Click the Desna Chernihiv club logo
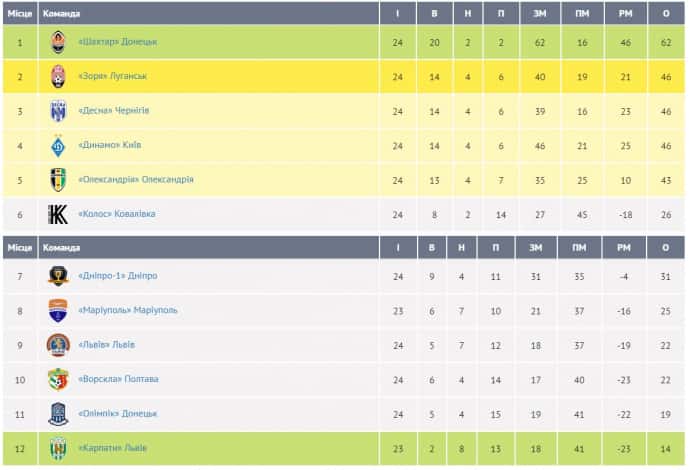Viewport: 690px width, 470px height. pos(58,111)
